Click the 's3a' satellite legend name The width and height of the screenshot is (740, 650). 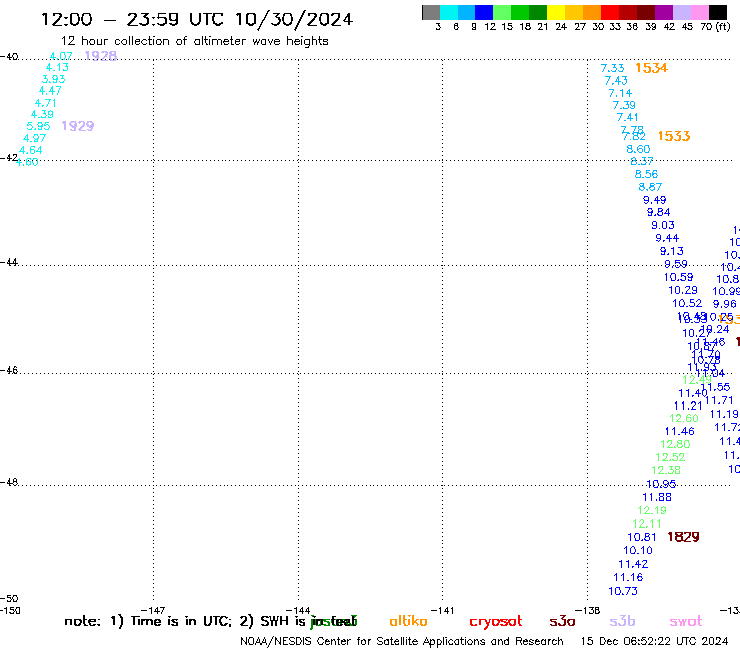[x=562, y=621]
